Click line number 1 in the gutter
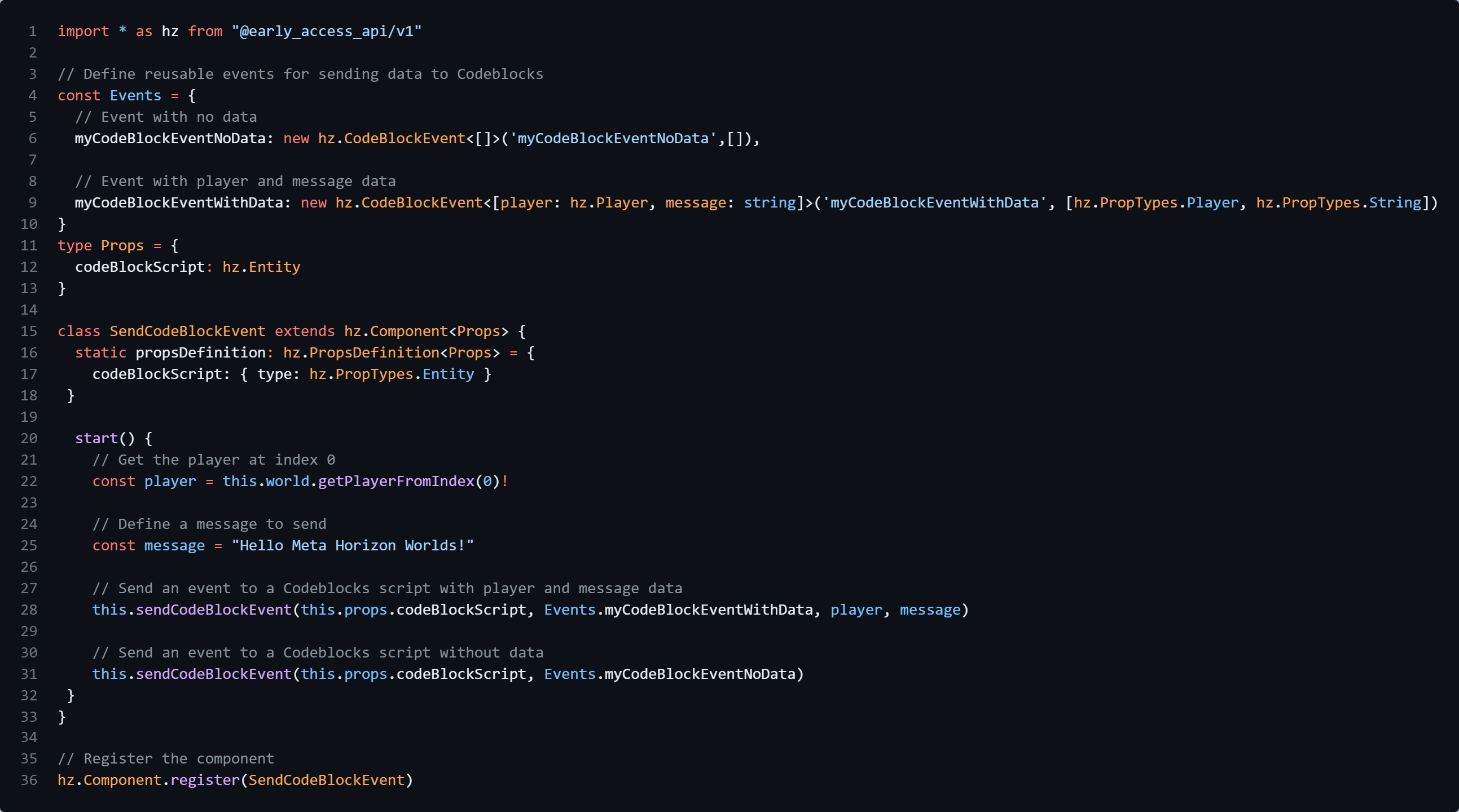The width and height of the screenshot is (1459, 812). click(x=33, y=31)
